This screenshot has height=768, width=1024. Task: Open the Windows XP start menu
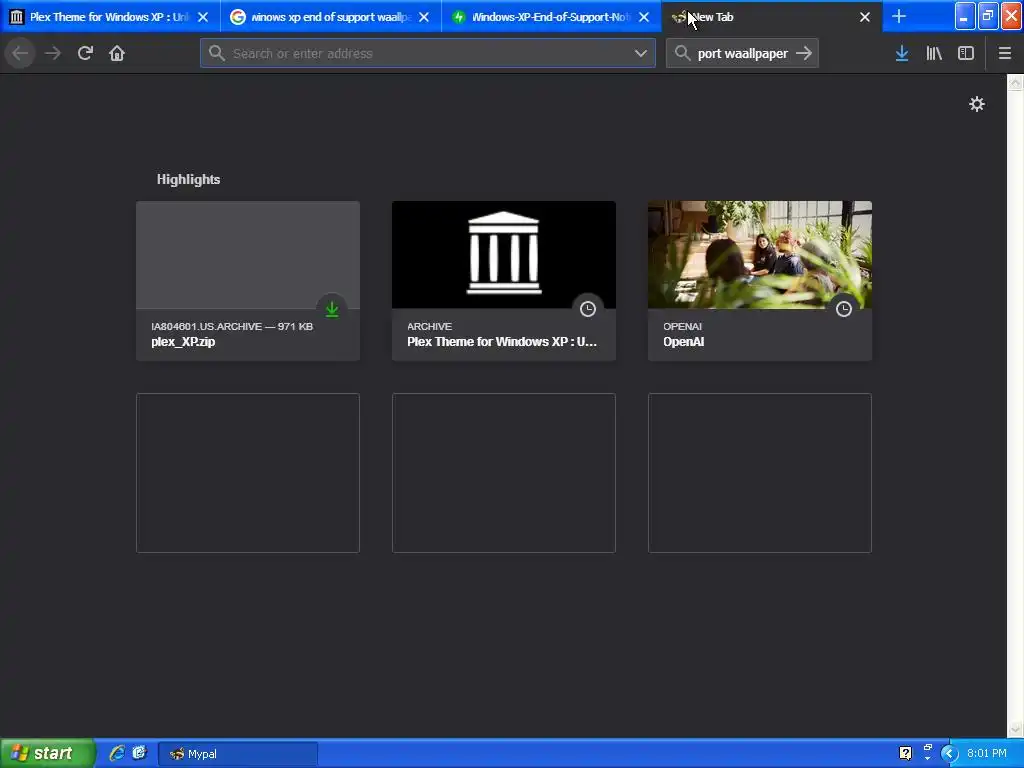46,753
